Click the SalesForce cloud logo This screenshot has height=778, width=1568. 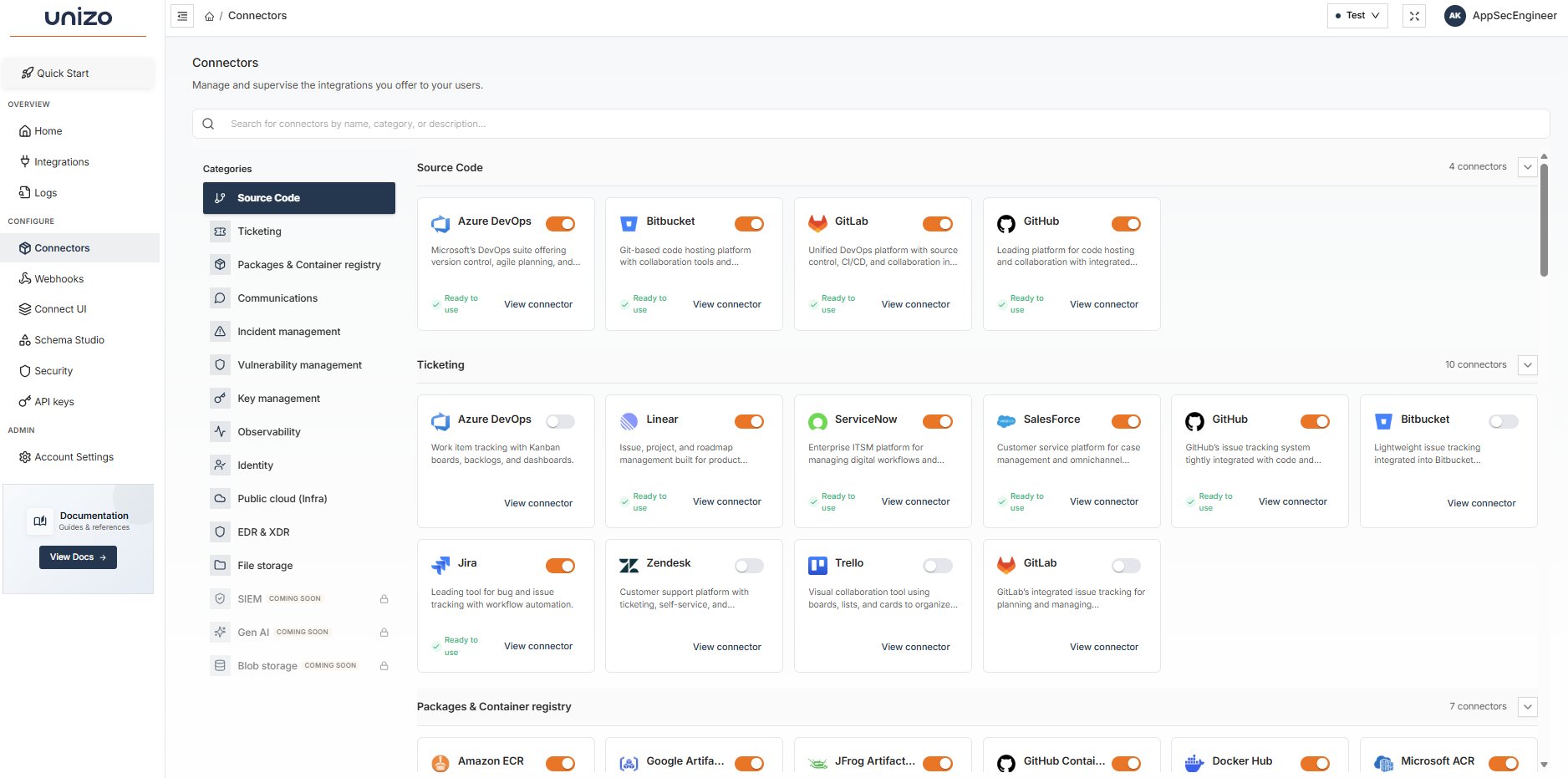1006,422
